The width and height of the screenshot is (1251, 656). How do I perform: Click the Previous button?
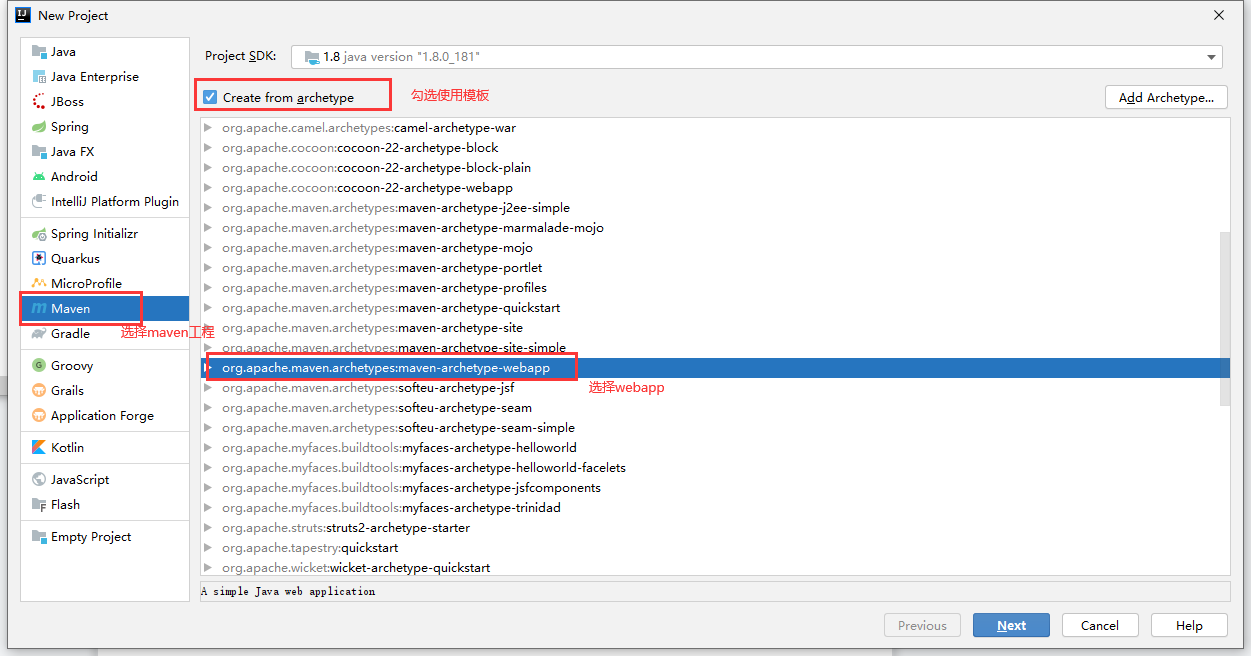pos(922,625)
